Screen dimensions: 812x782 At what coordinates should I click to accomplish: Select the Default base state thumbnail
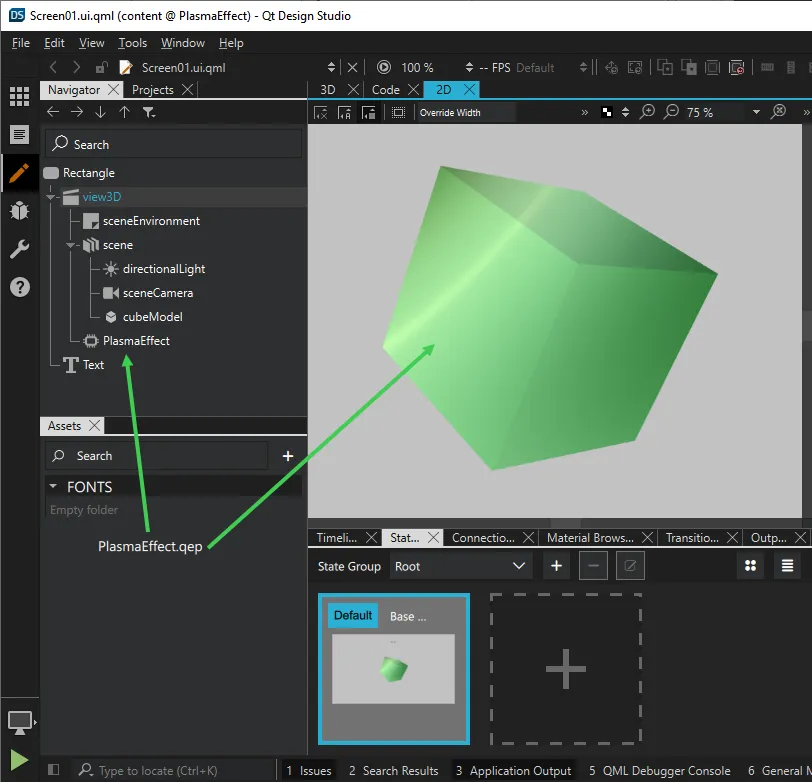click(393, 669)
